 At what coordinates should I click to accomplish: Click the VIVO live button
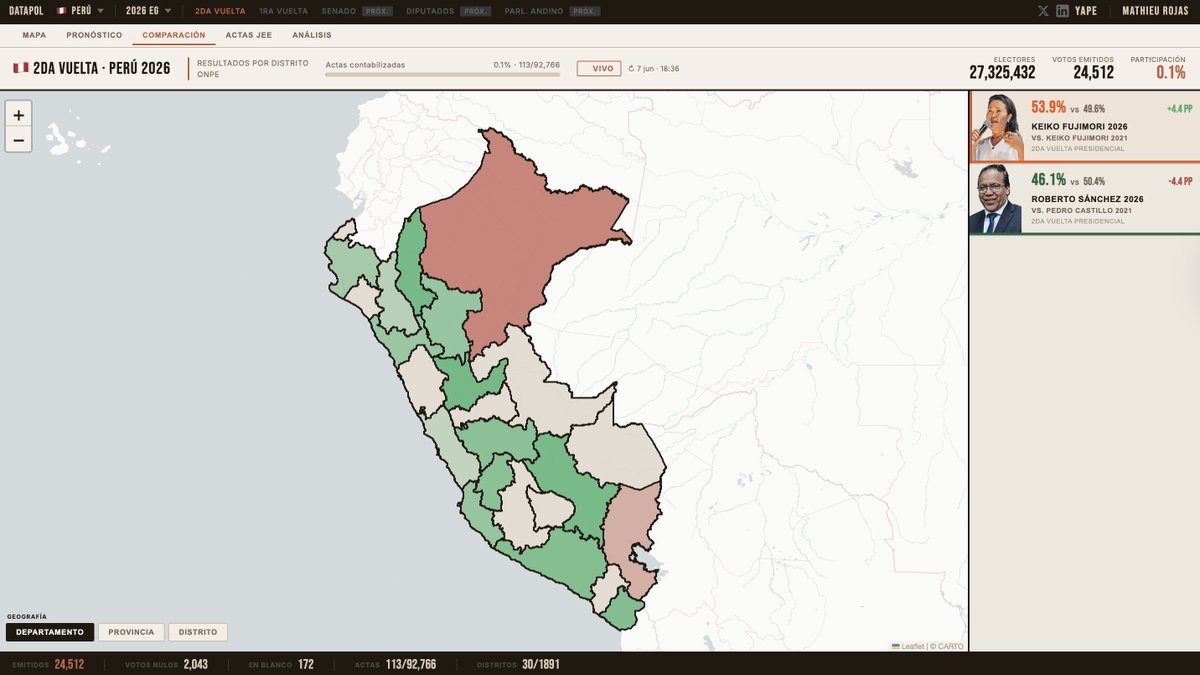(x=599, y=68)
